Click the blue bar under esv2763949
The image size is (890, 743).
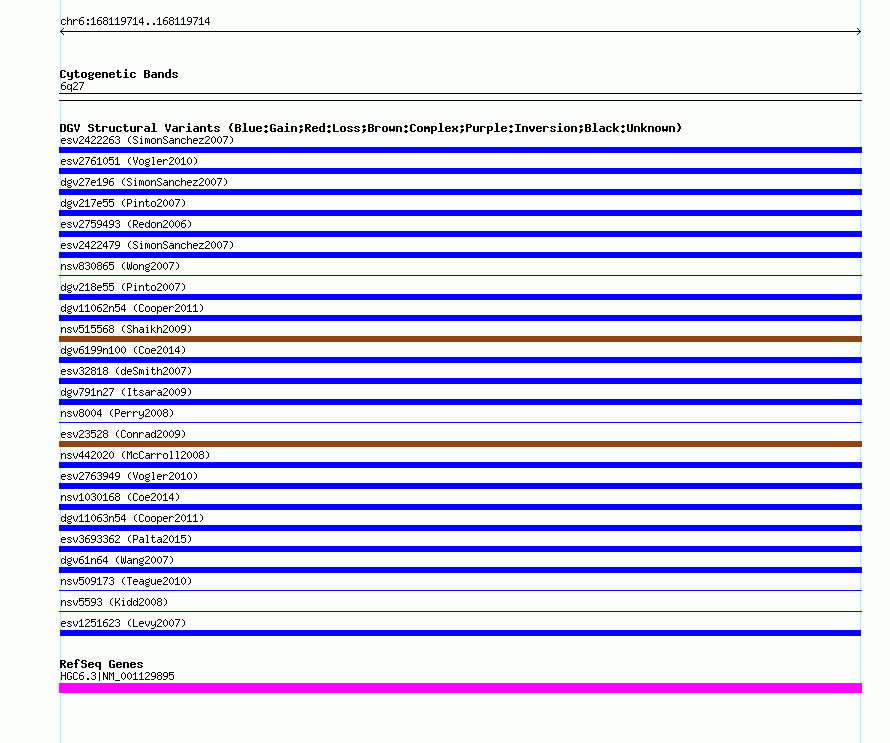460,486
